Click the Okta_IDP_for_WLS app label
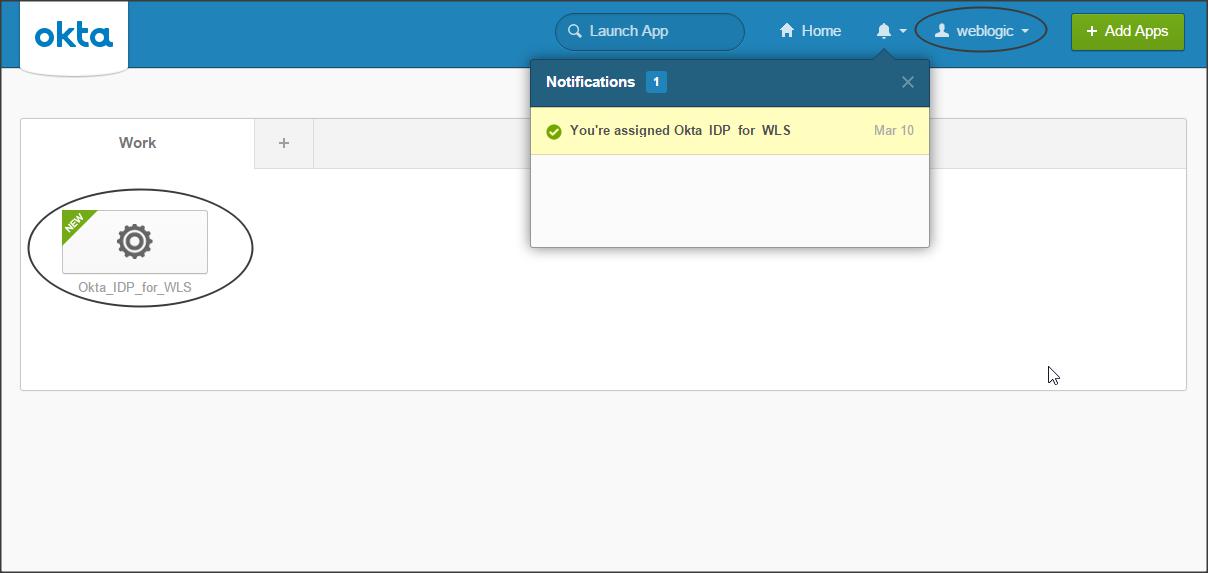 click(x=135, y=288)
